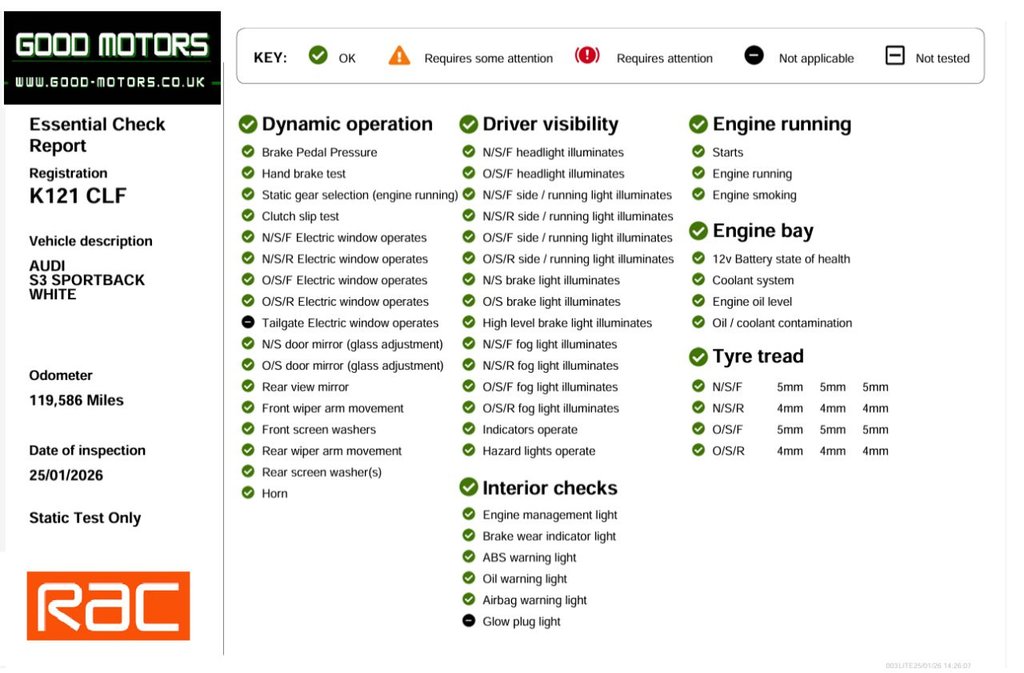Click the Glow plug light not-applicable icon
The image size is (1024, 673).
pos(468,621)
